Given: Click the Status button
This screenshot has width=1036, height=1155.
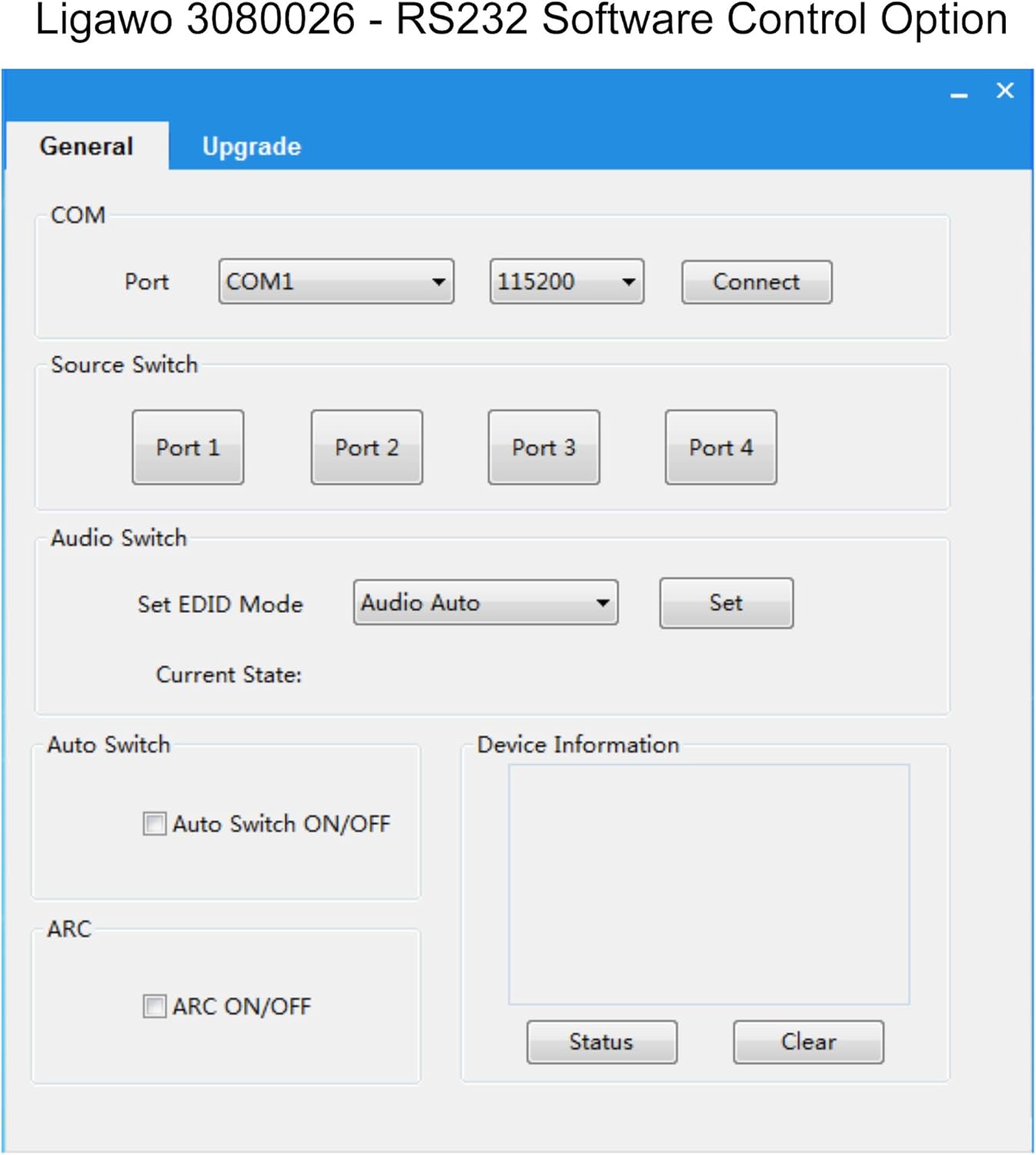Looking at the screenshot, I should tap(602, 1042).
